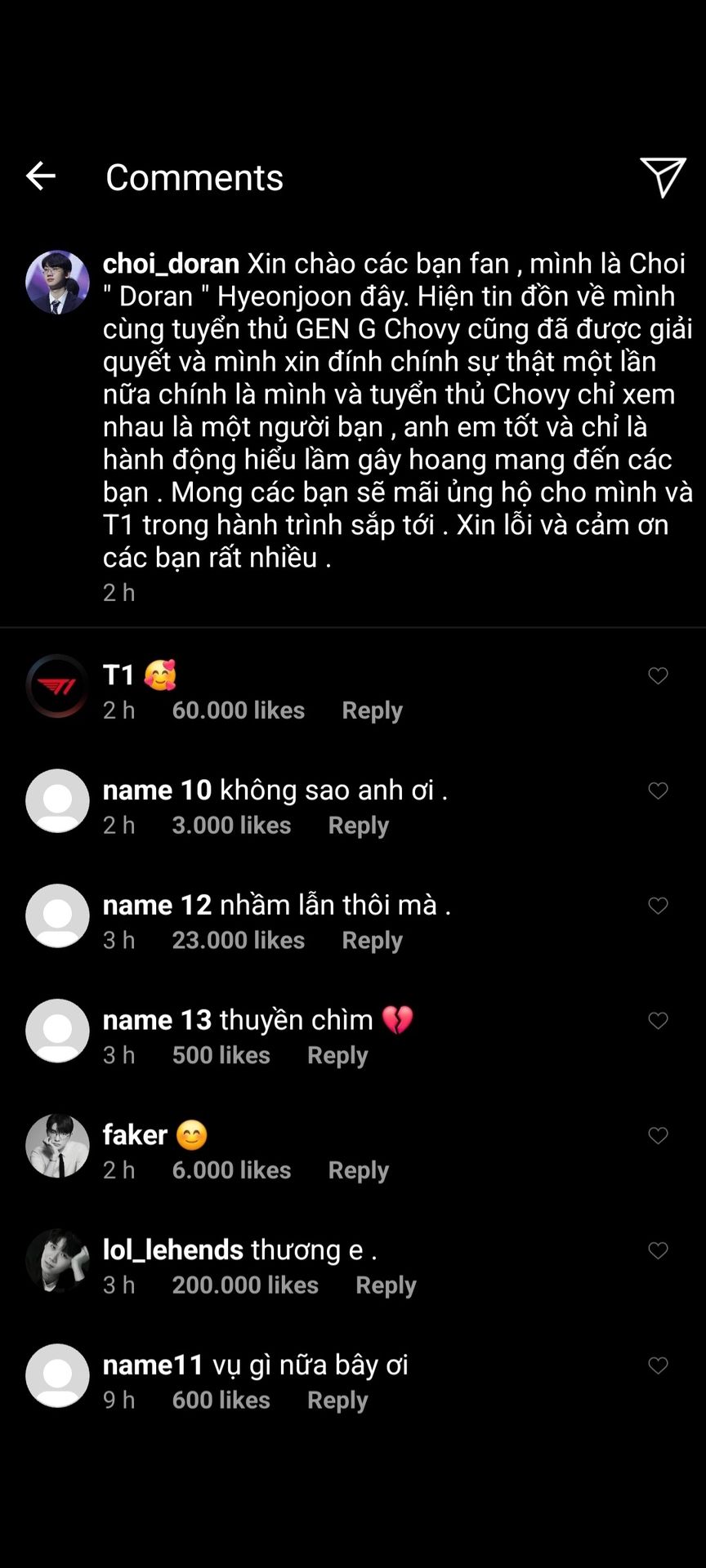View 60.000 likes on T1 comment
The height and width of the screenshot is (1568, 706).
(x=238, y=710)
